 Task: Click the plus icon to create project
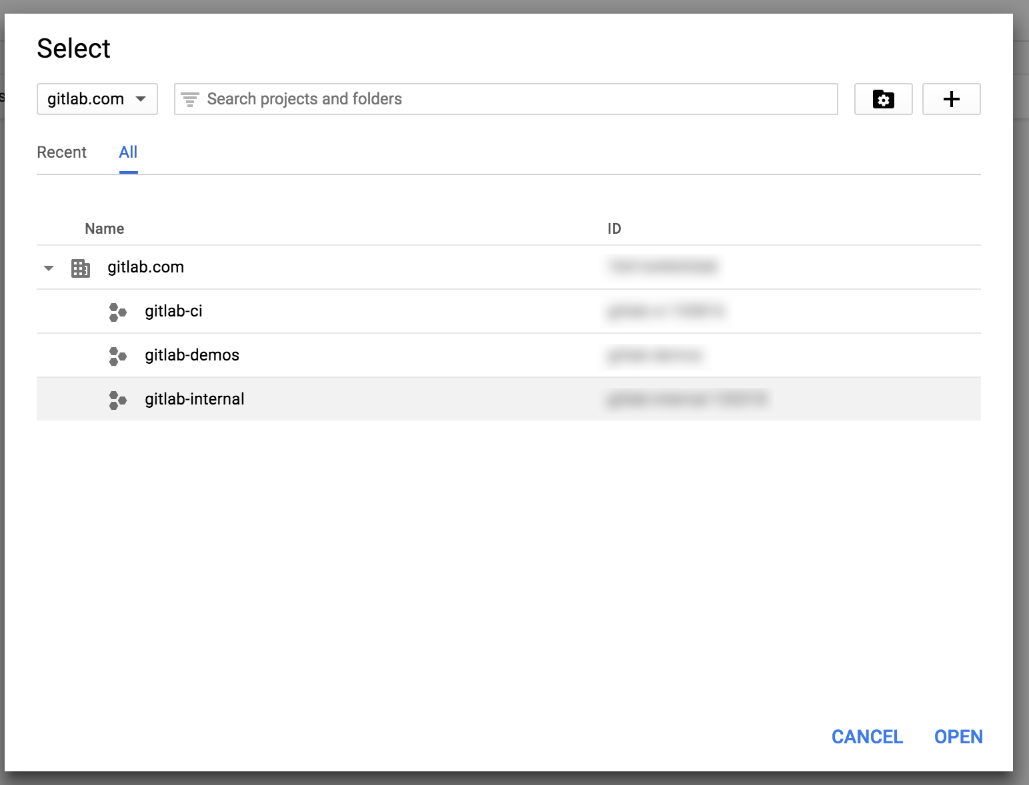(951, 99)
